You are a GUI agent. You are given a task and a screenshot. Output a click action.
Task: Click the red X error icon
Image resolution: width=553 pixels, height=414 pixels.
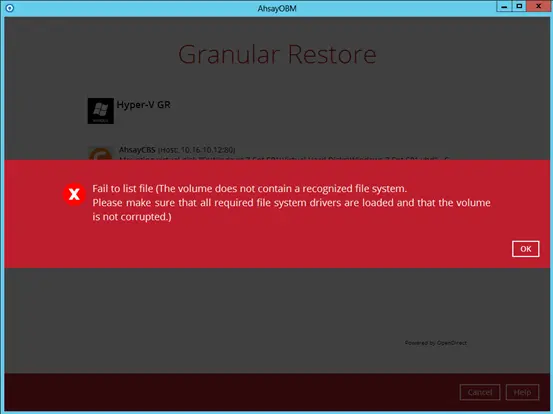74,194
